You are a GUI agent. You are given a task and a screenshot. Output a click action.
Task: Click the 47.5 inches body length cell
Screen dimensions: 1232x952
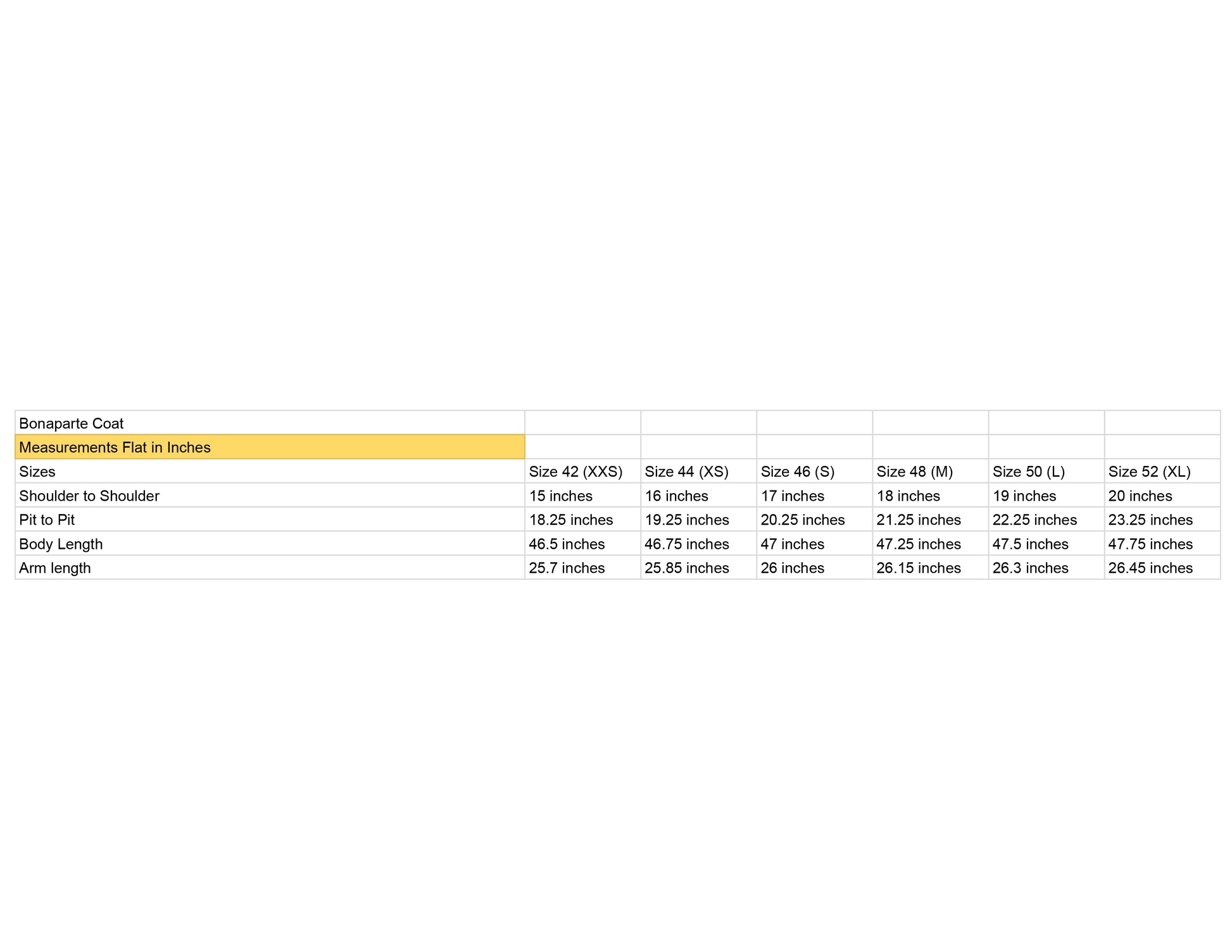(x=1030, y=544)
